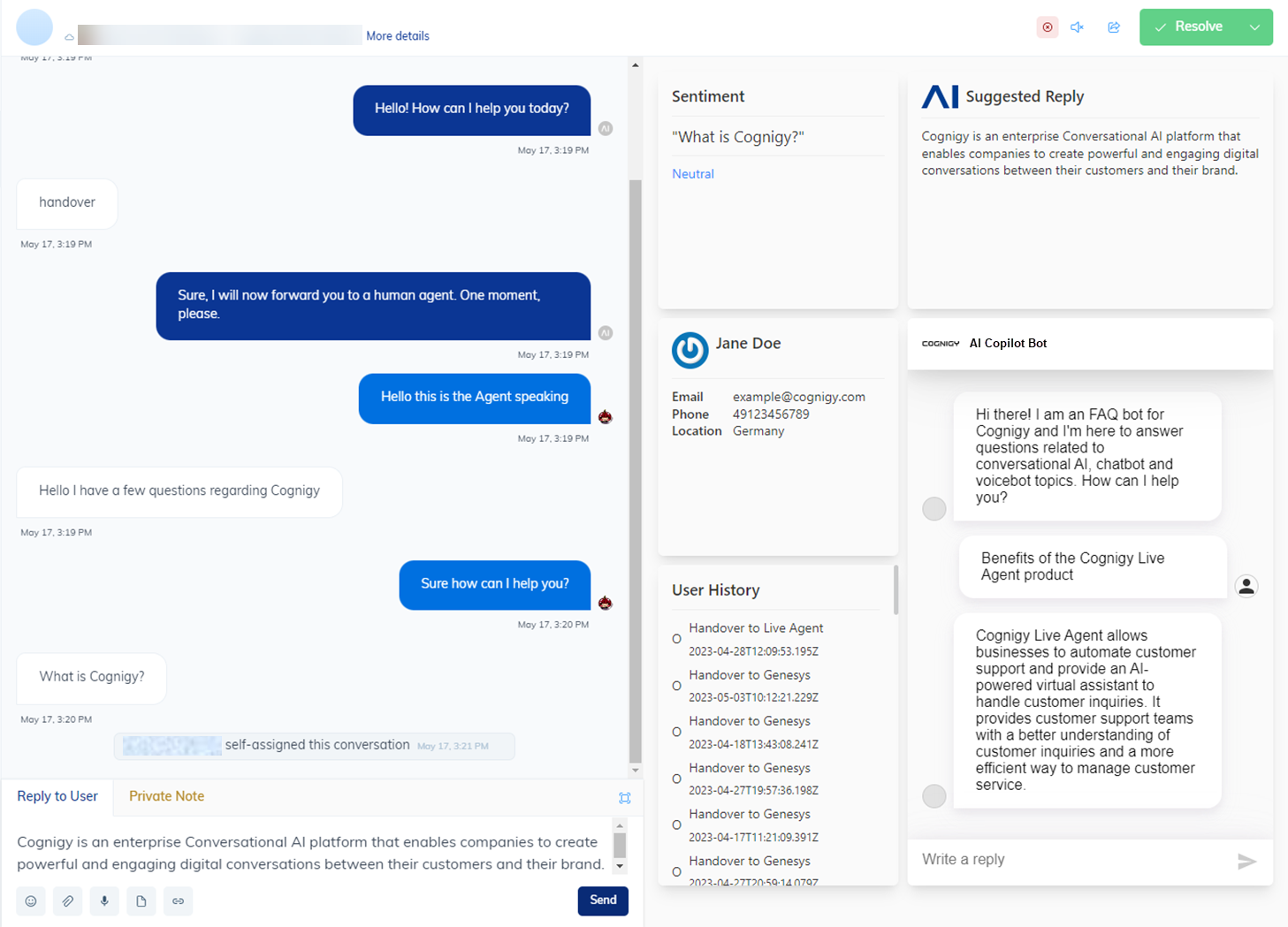The image size is (1288, 927).
Task: Click the Write a reply field
Action: pyautogui.click(x=1070, y=860)
